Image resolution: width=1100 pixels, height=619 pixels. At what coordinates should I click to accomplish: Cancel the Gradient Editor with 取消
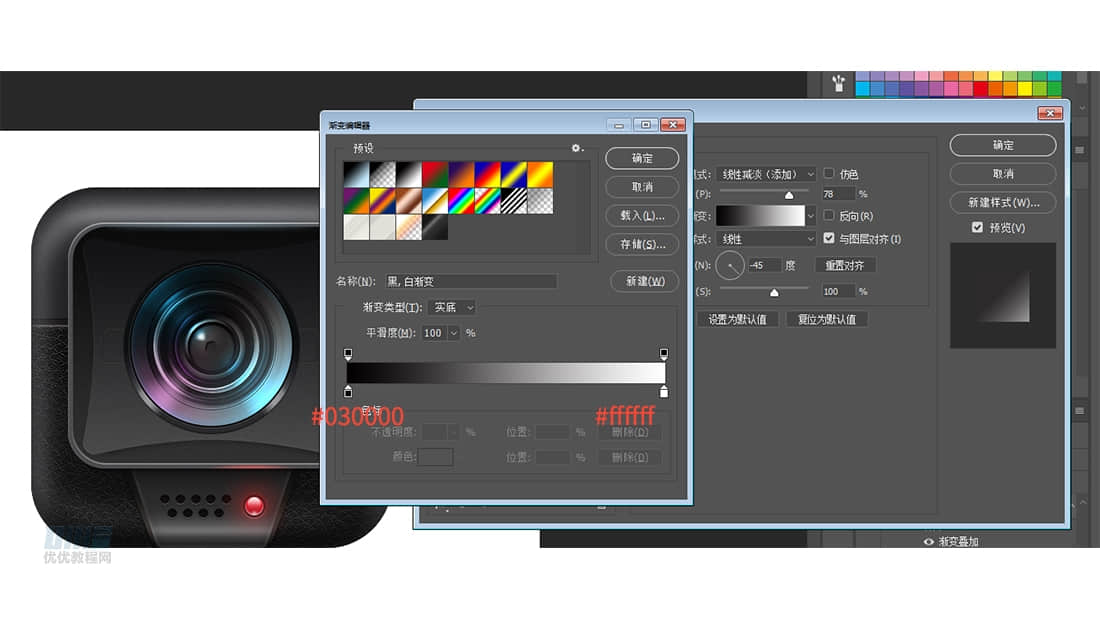click(x=642, y=187)
